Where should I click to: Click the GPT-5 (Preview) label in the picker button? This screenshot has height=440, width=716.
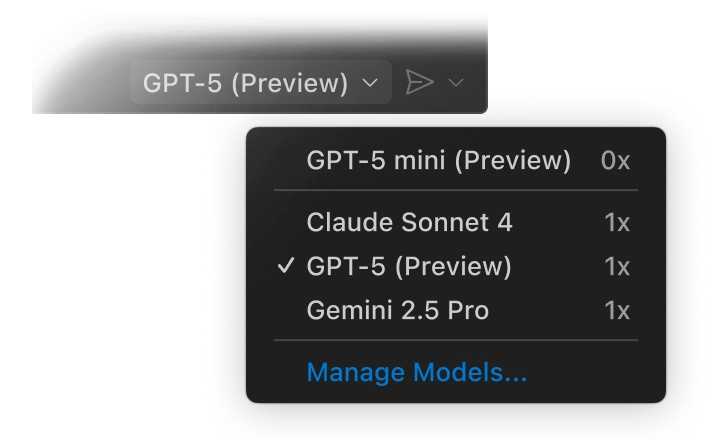(x=245, y=83)
